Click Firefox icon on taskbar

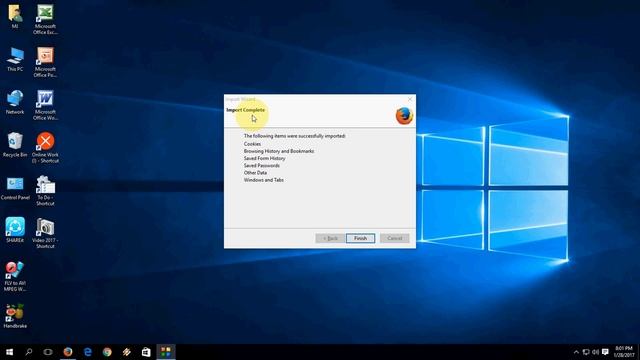click(68, 352)
